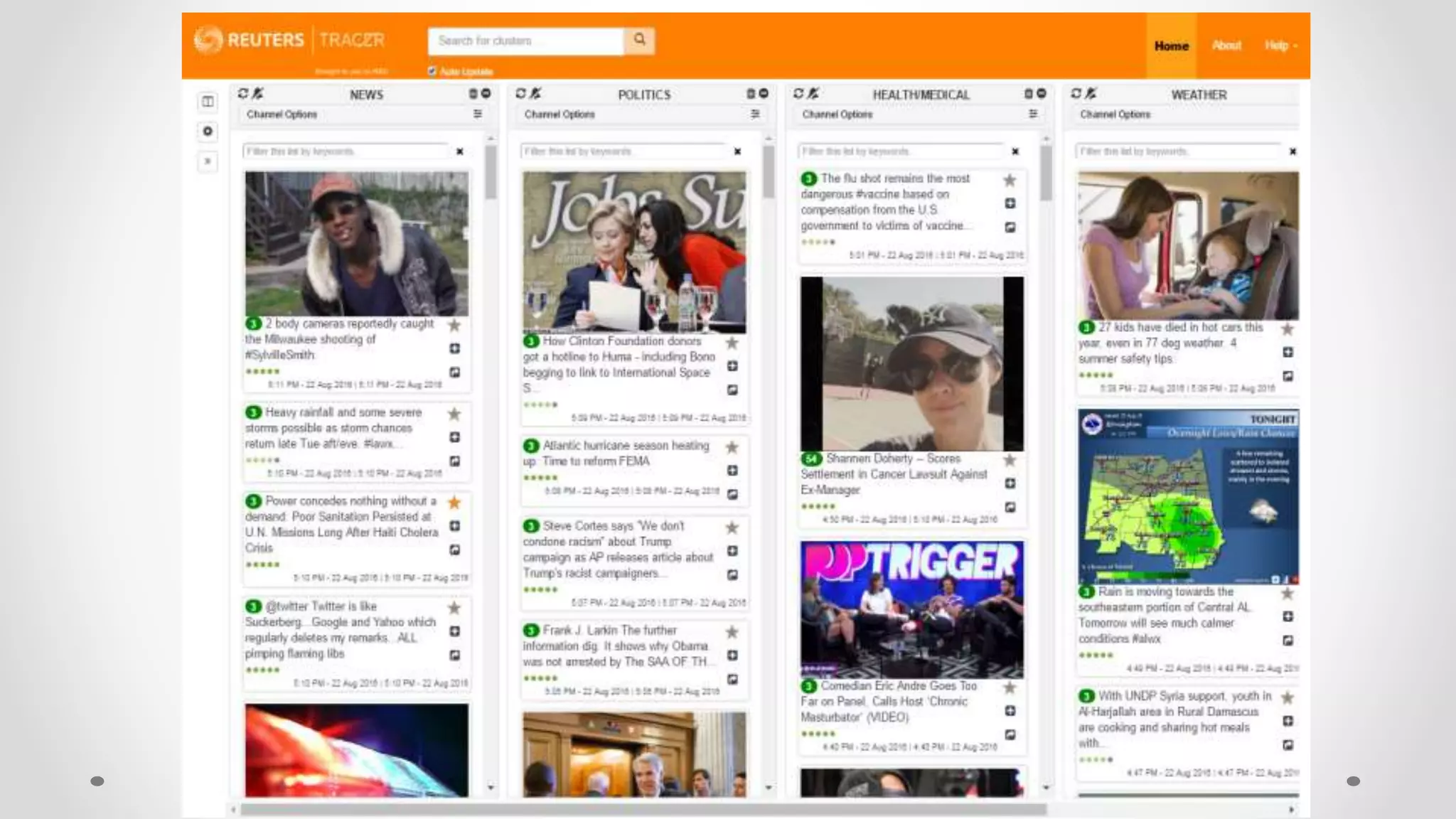1456x819 pixels.
Task: Click the columns layout icon in left sidebar
Action: [x=208, y=102]
